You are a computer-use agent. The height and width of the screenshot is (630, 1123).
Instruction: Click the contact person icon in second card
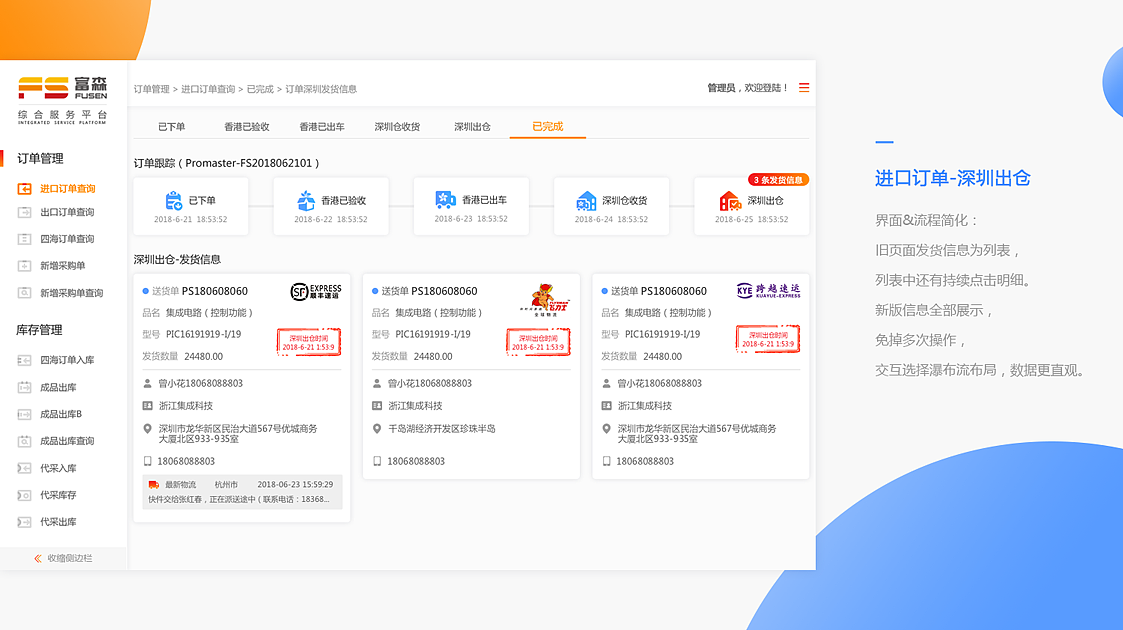click(377, 384)
